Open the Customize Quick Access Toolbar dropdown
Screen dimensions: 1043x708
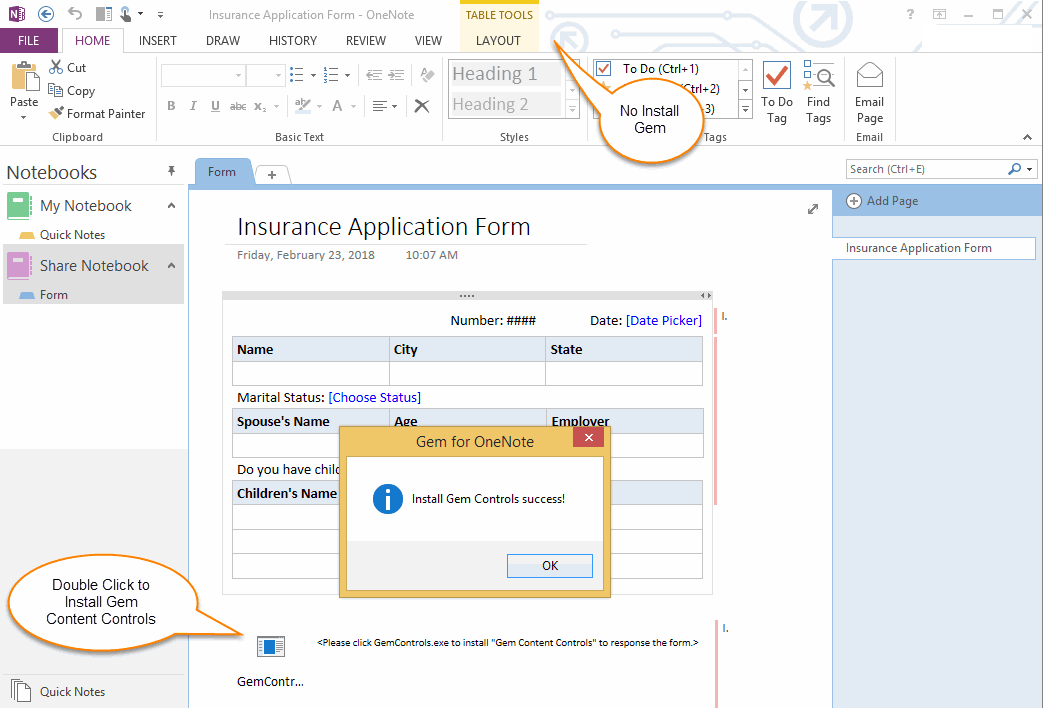click(160, 15)
